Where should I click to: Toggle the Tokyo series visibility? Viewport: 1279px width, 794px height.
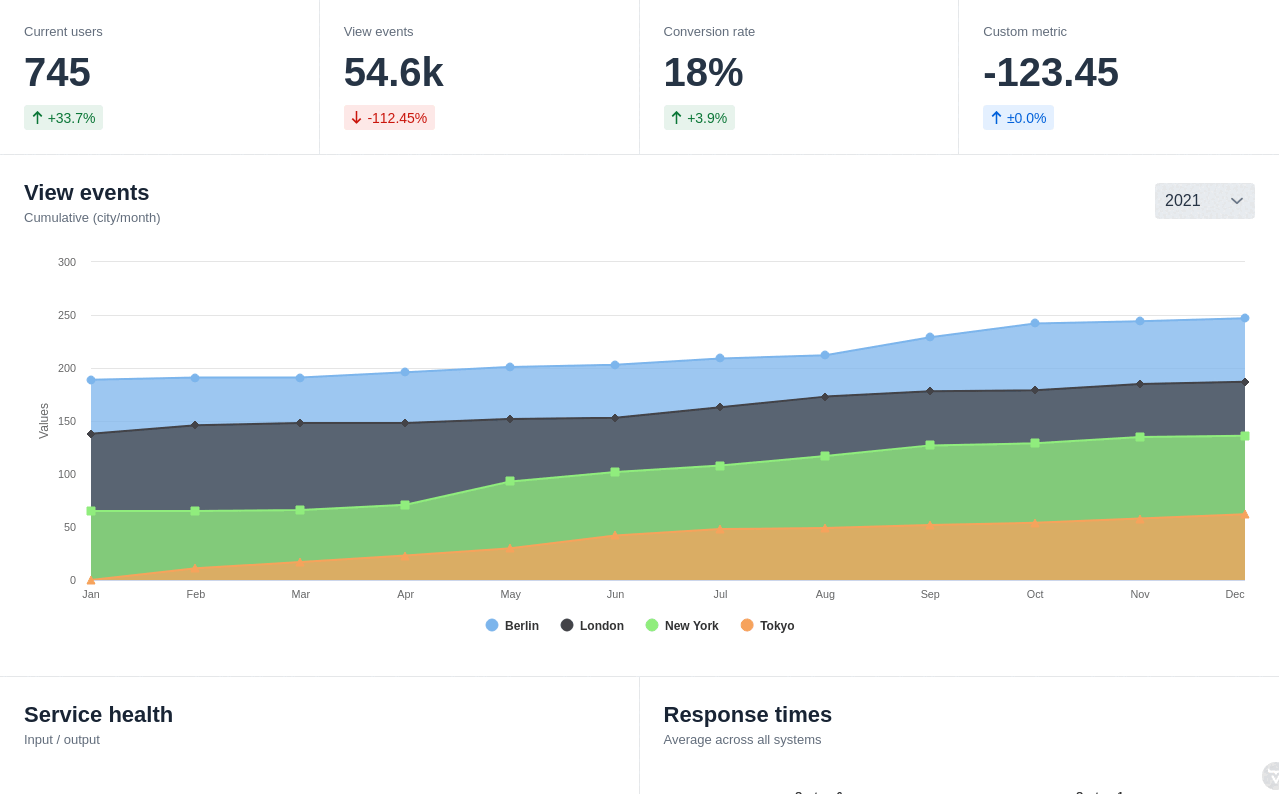pyautogui.click(x=767, y=625)
